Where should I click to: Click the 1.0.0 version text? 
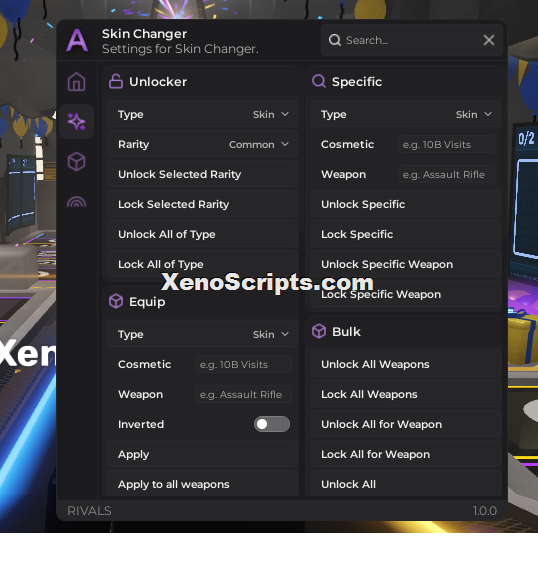point(485,511)
